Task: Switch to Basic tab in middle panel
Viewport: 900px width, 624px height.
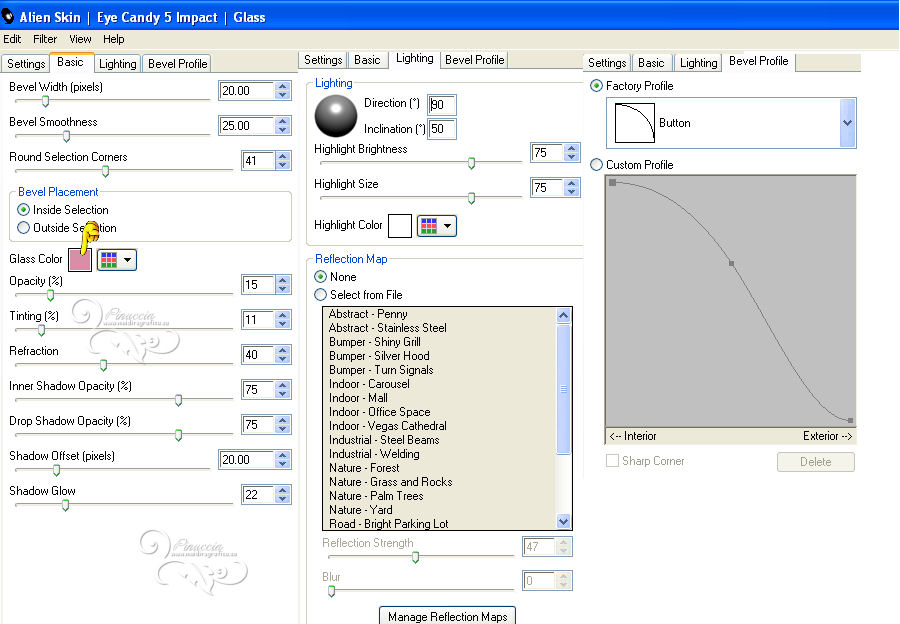Action: pos(367,60)
